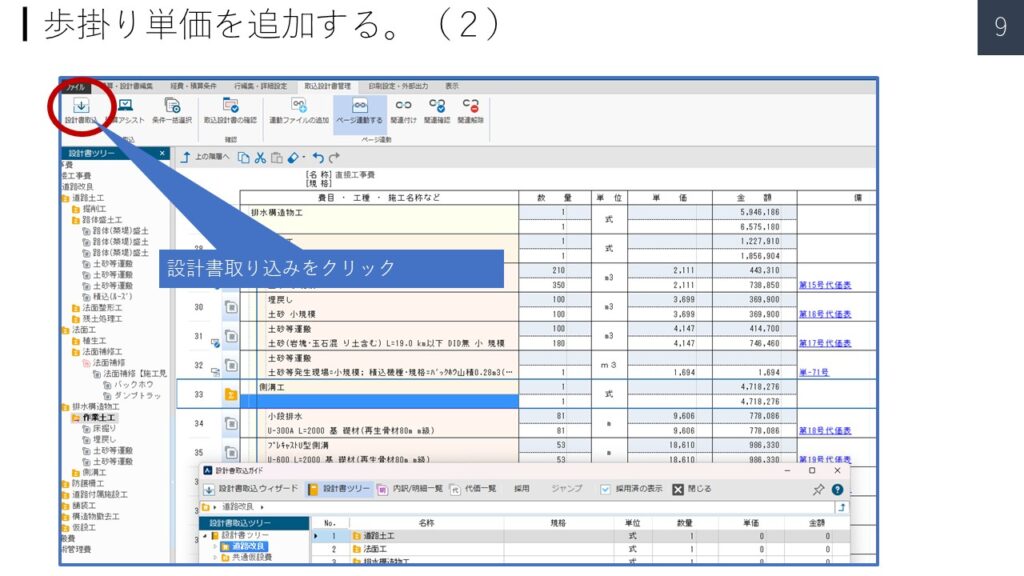This screenshot has height=576, width=1024.
Task: Open the eraser tool dropdown arrow
Action: (x=303, y=158)
